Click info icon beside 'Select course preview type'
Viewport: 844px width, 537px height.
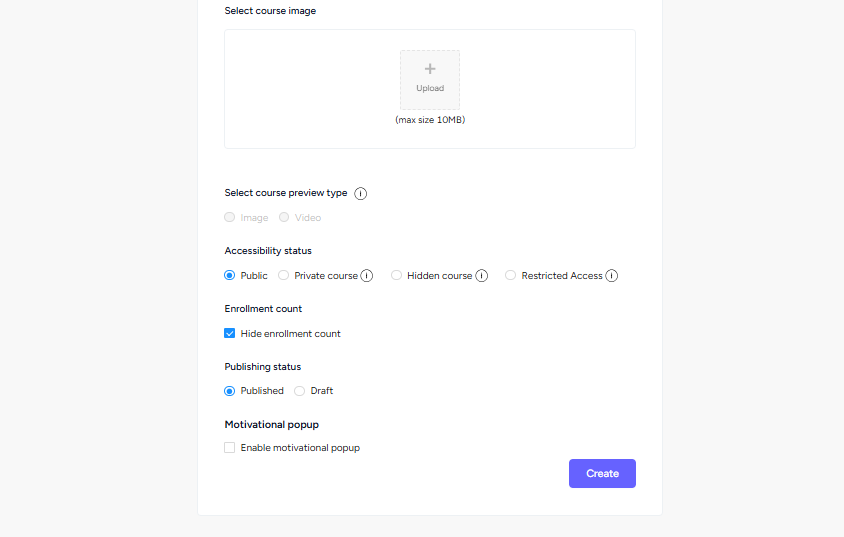[x=361, y=194]
